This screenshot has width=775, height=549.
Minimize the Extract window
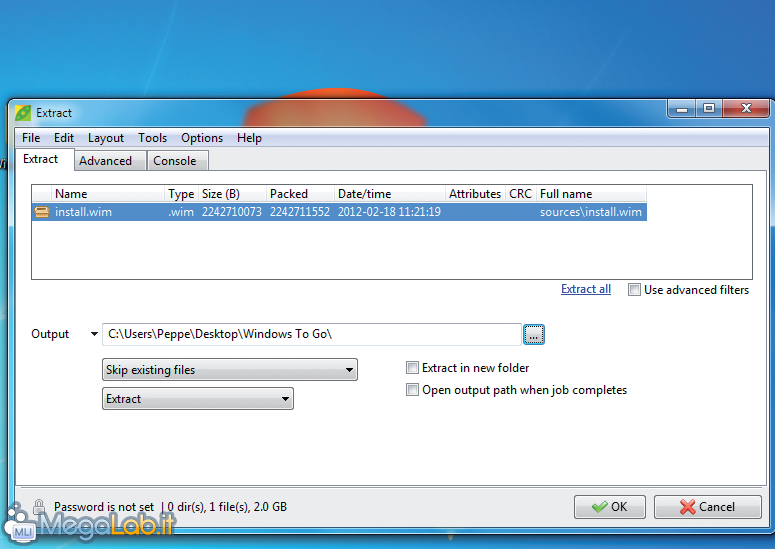(x=682, y=109)
